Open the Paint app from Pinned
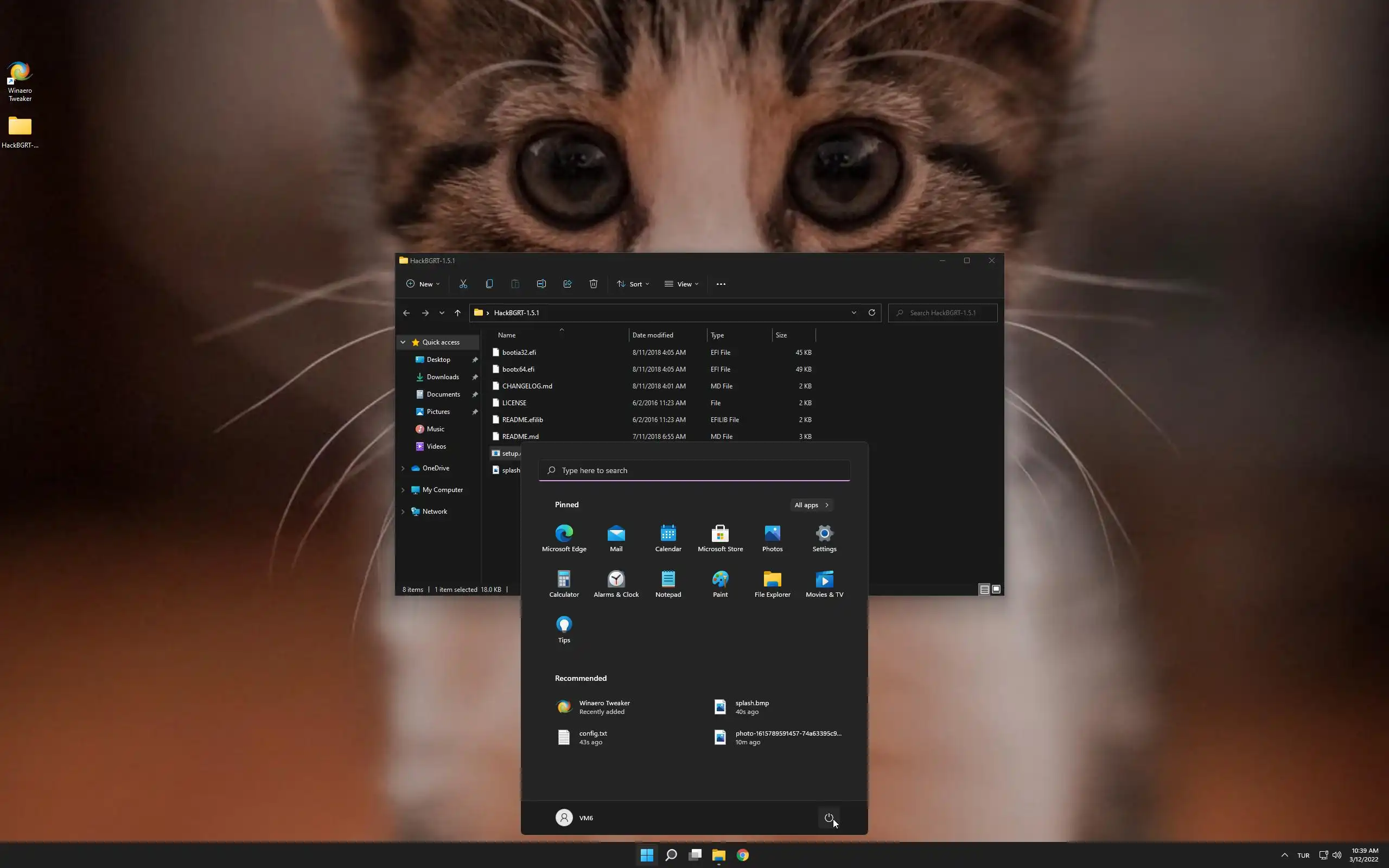 tap(720, 584)
